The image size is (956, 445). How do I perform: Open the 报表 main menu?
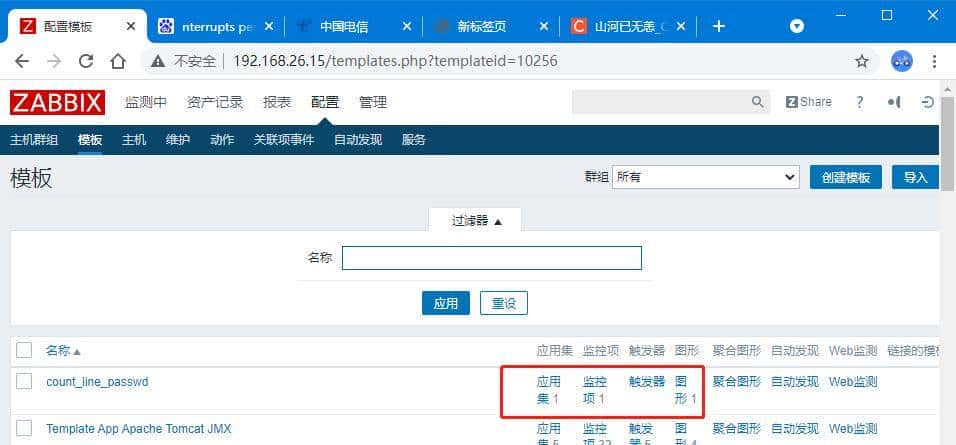[277, 102]
